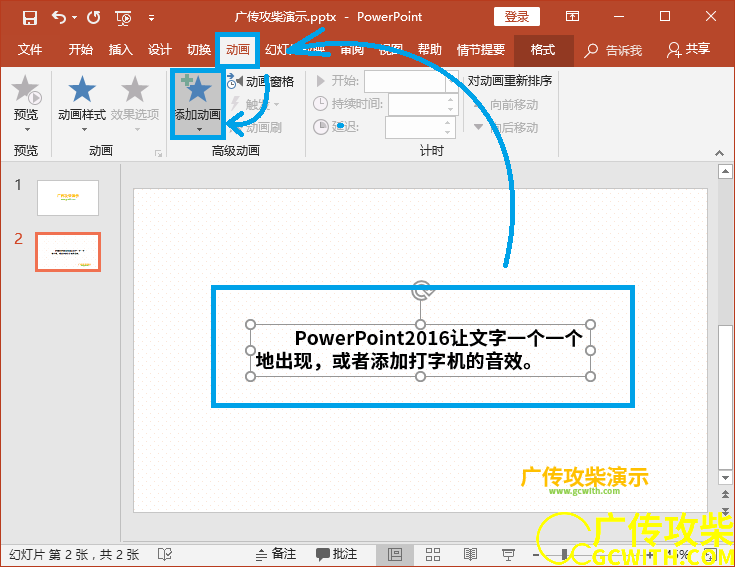Click text box containing PowerPoint2016让文字
Screen dimensions: 735x567
(x=420, y=350)
